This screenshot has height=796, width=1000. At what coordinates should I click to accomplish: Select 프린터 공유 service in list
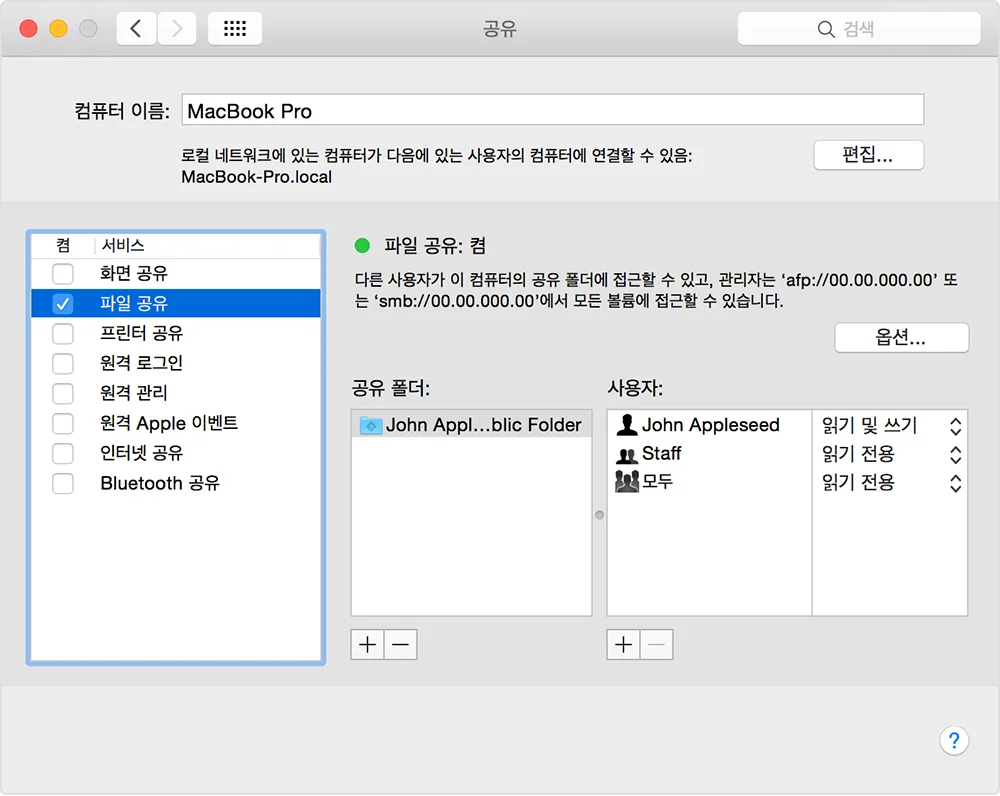tap(141, 333)
